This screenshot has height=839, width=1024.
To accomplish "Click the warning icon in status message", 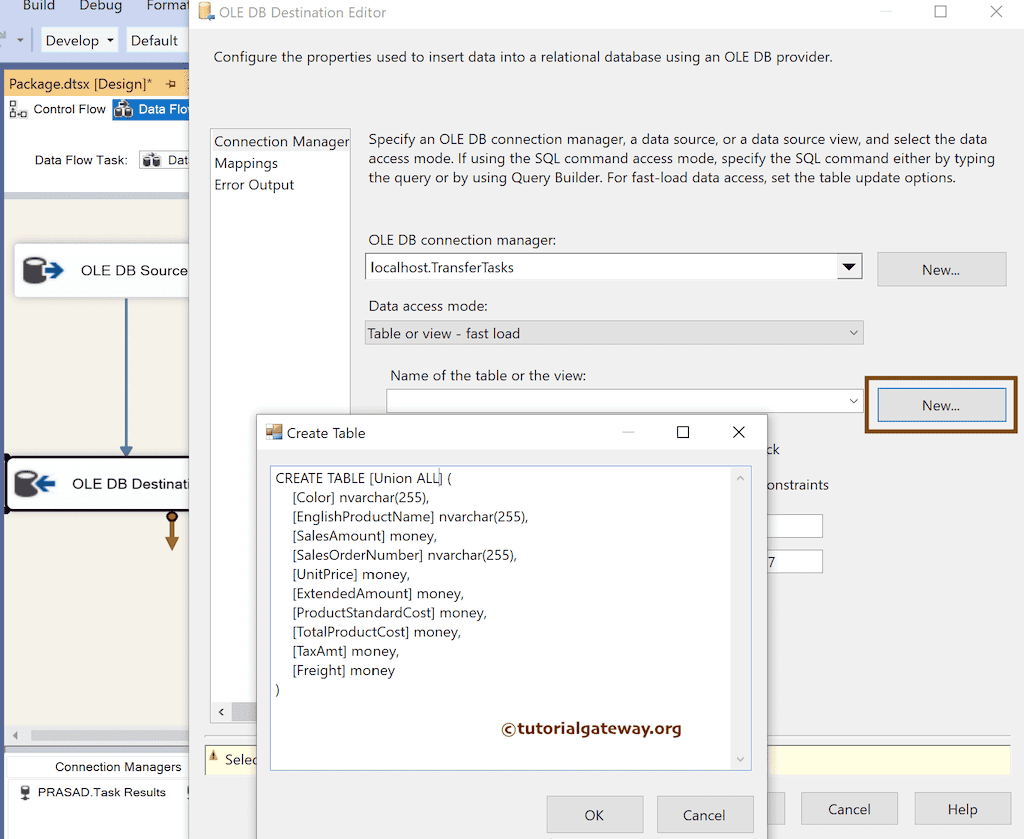I will point(213,756).
